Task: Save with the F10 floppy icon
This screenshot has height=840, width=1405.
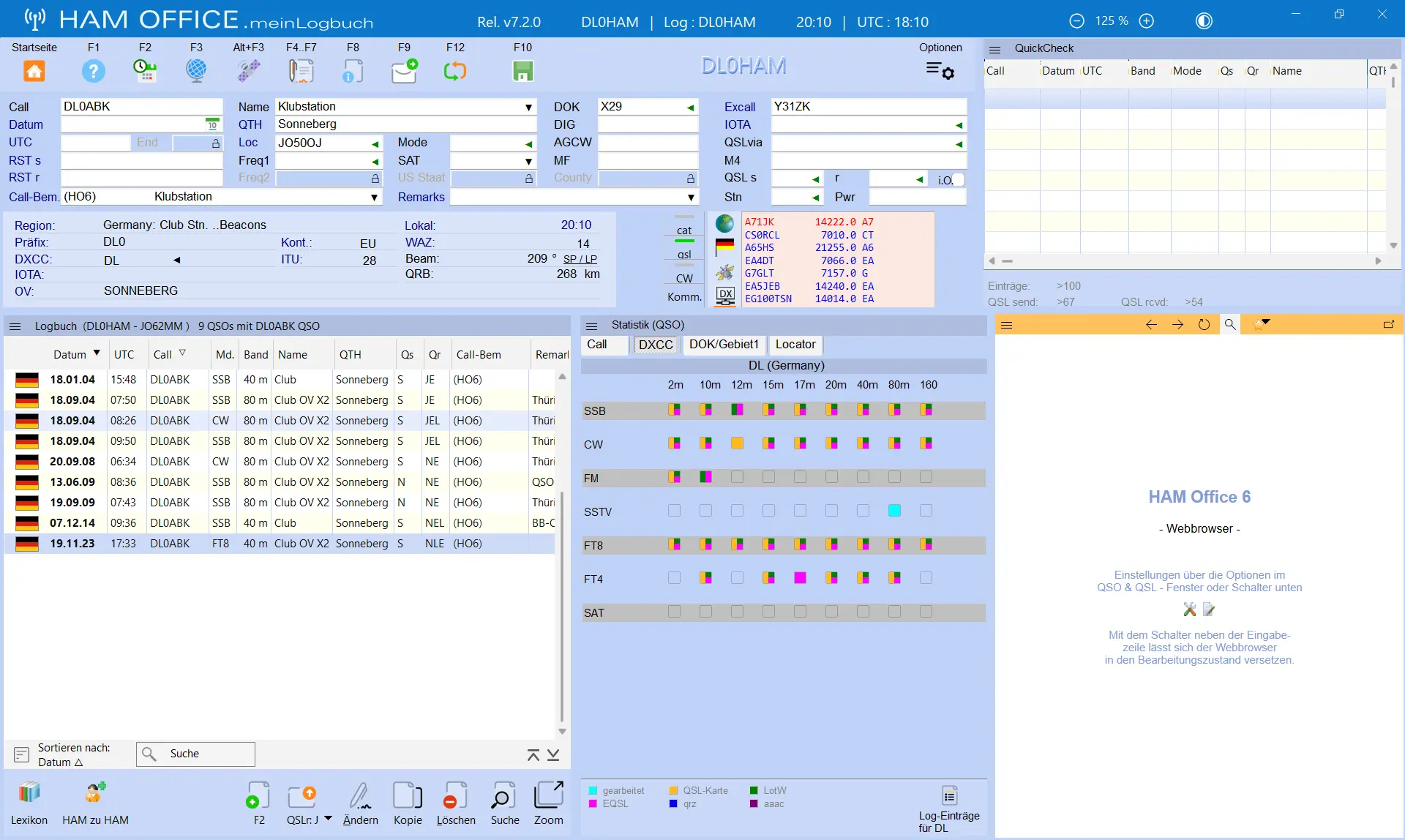Action: point(522,71)
